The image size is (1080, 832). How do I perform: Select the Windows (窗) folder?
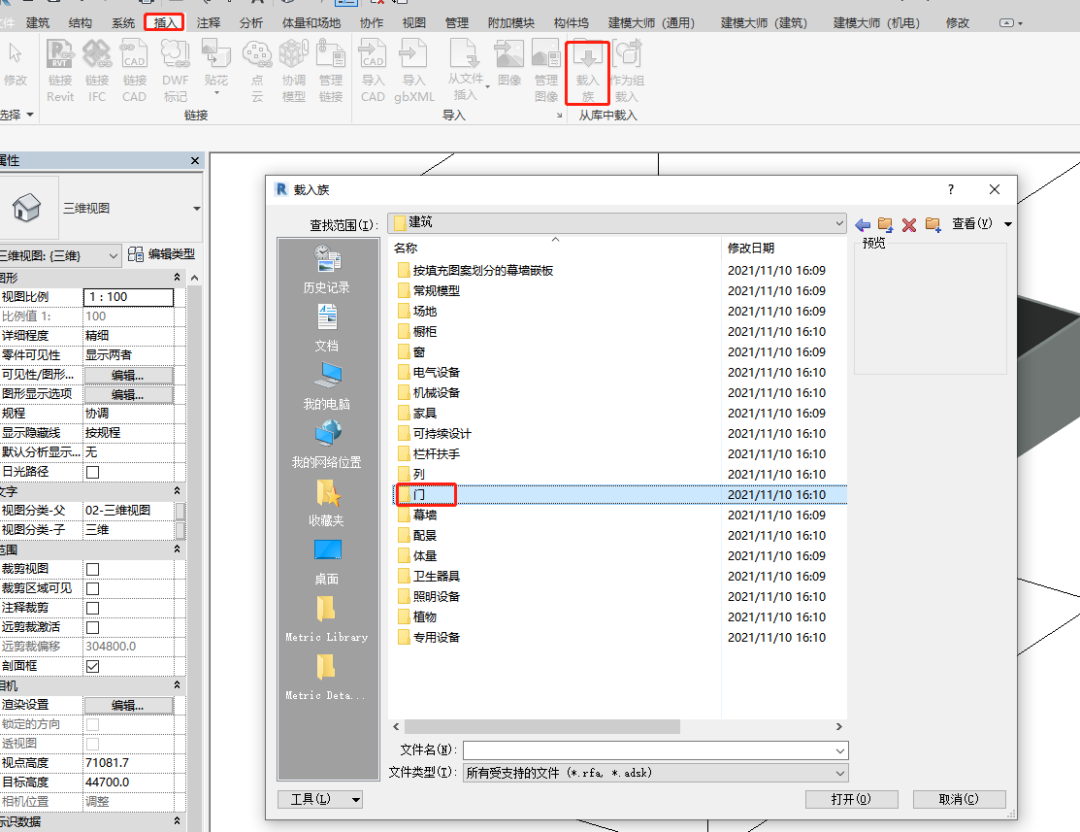click(419, 353)
